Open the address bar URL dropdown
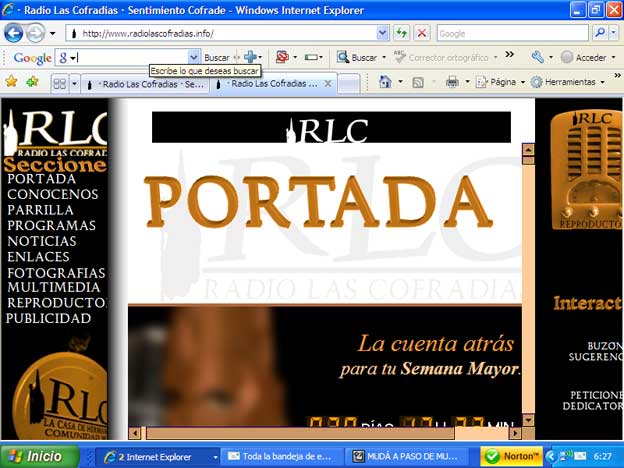Screen dimensions: 624x468 [x=382, y=33]
